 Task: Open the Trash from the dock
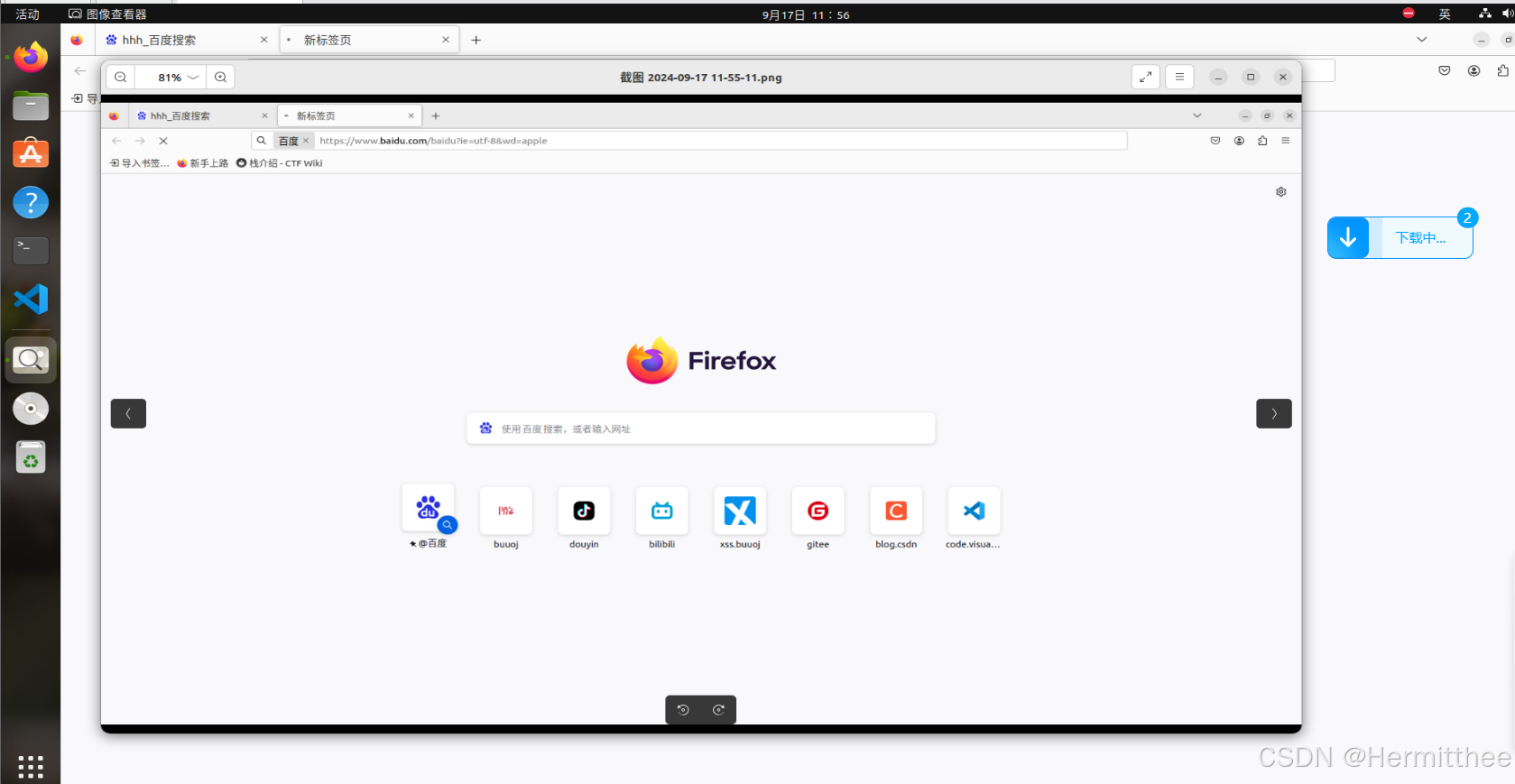pyautogui.click(x=31, y=457)
